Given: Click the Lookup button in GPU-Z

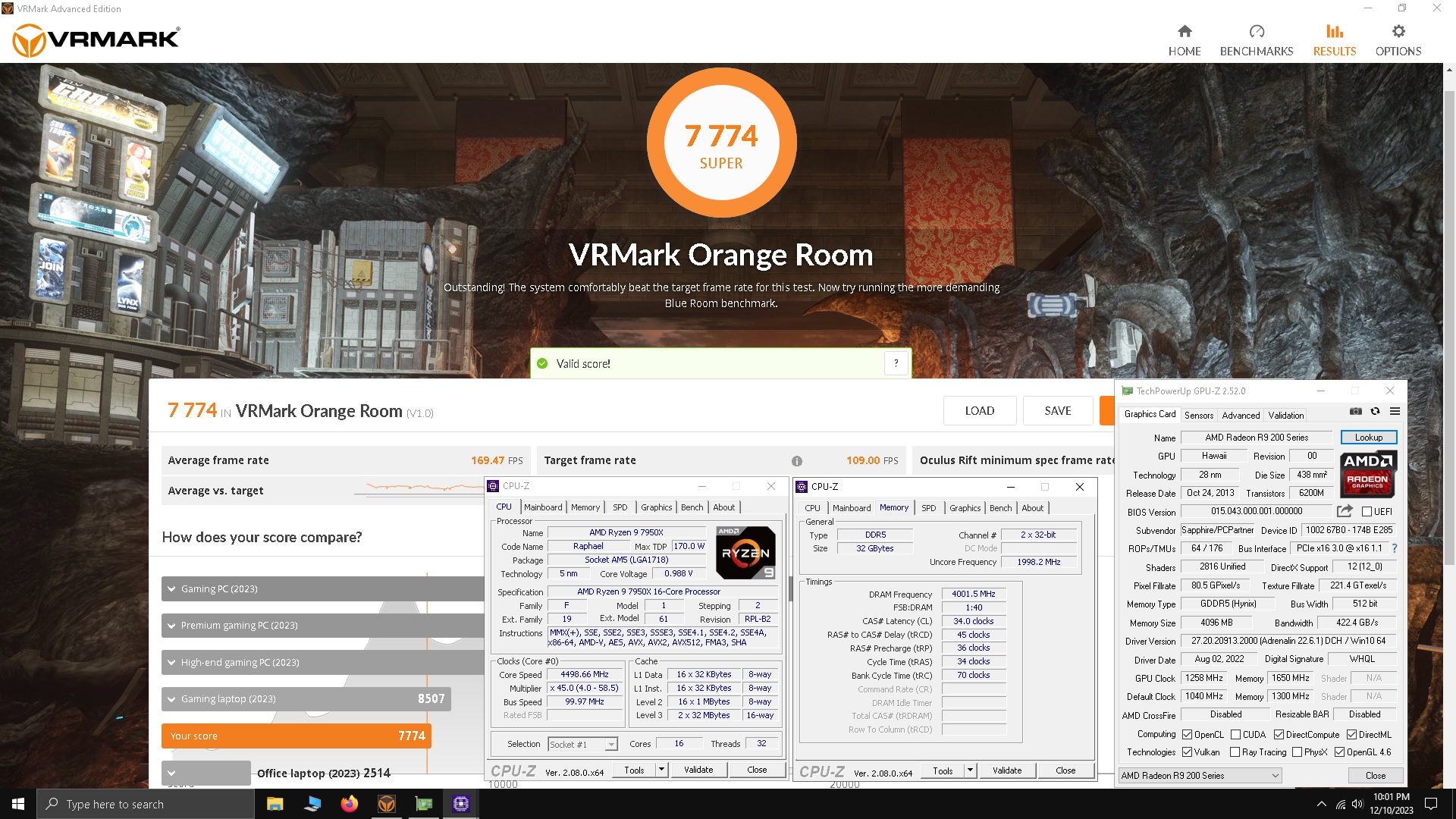Looking at the screenshot, I should tap(1369, 438).
